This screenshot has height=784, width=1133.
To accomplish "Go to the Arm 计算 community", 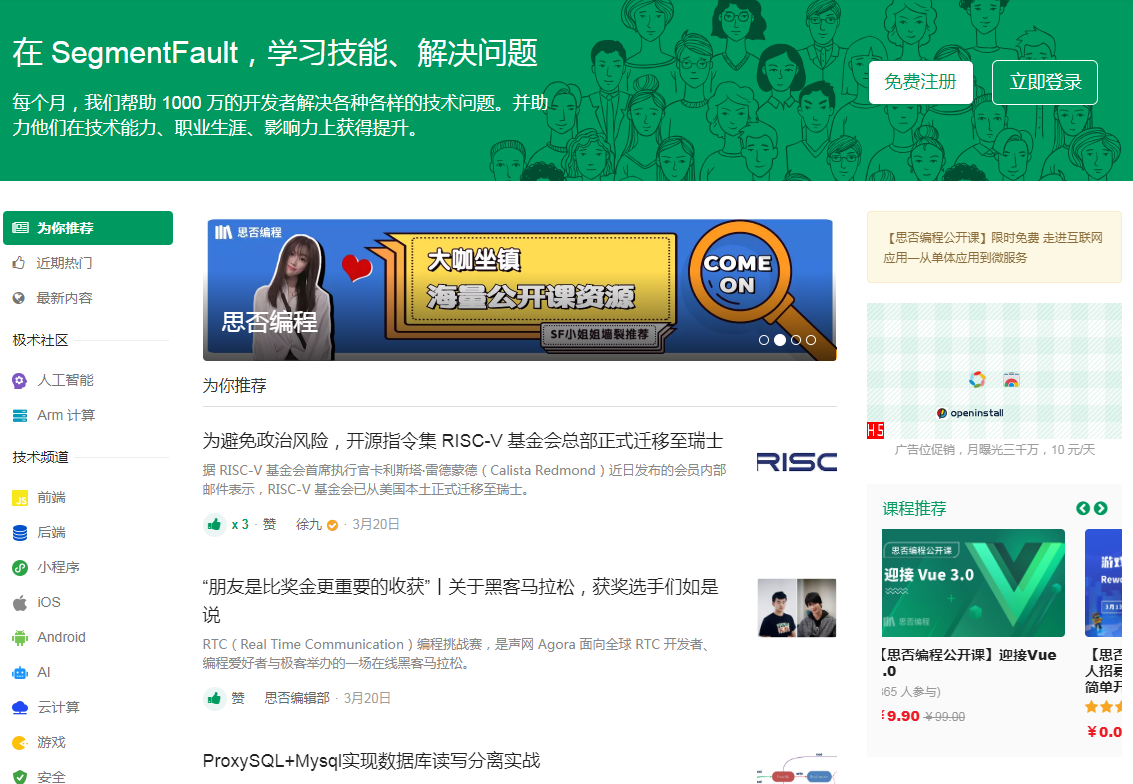I will coord(66,415).
